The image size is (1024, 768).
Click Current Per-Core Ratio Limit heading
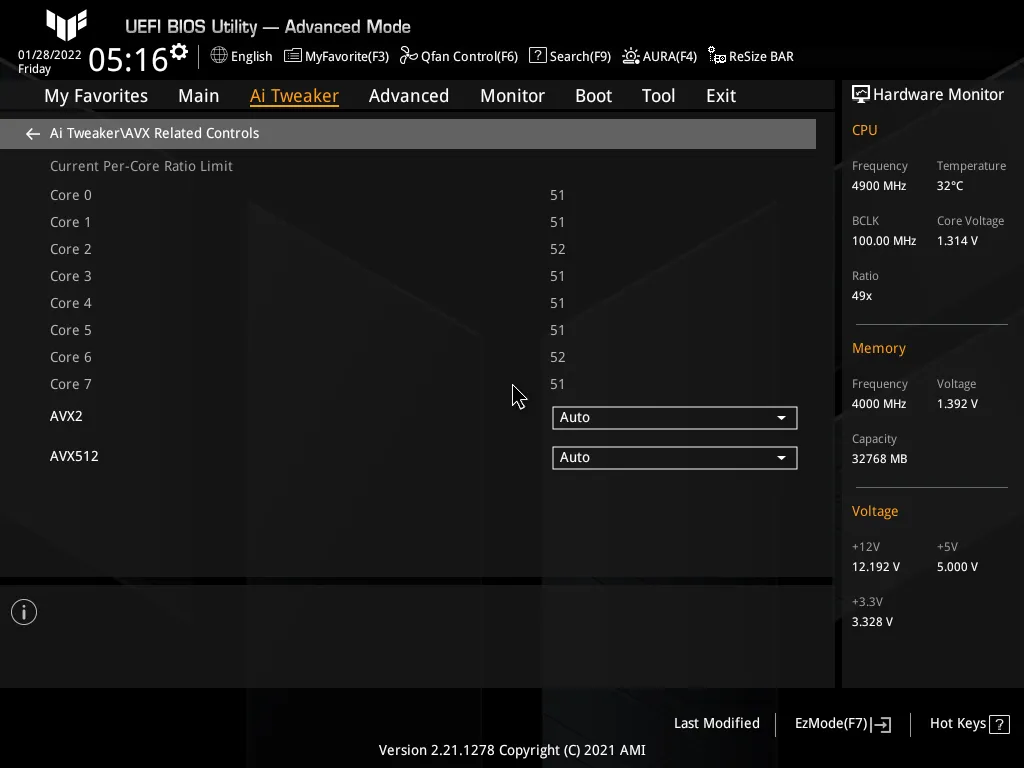pyautogui.click(x=141, y=167)
